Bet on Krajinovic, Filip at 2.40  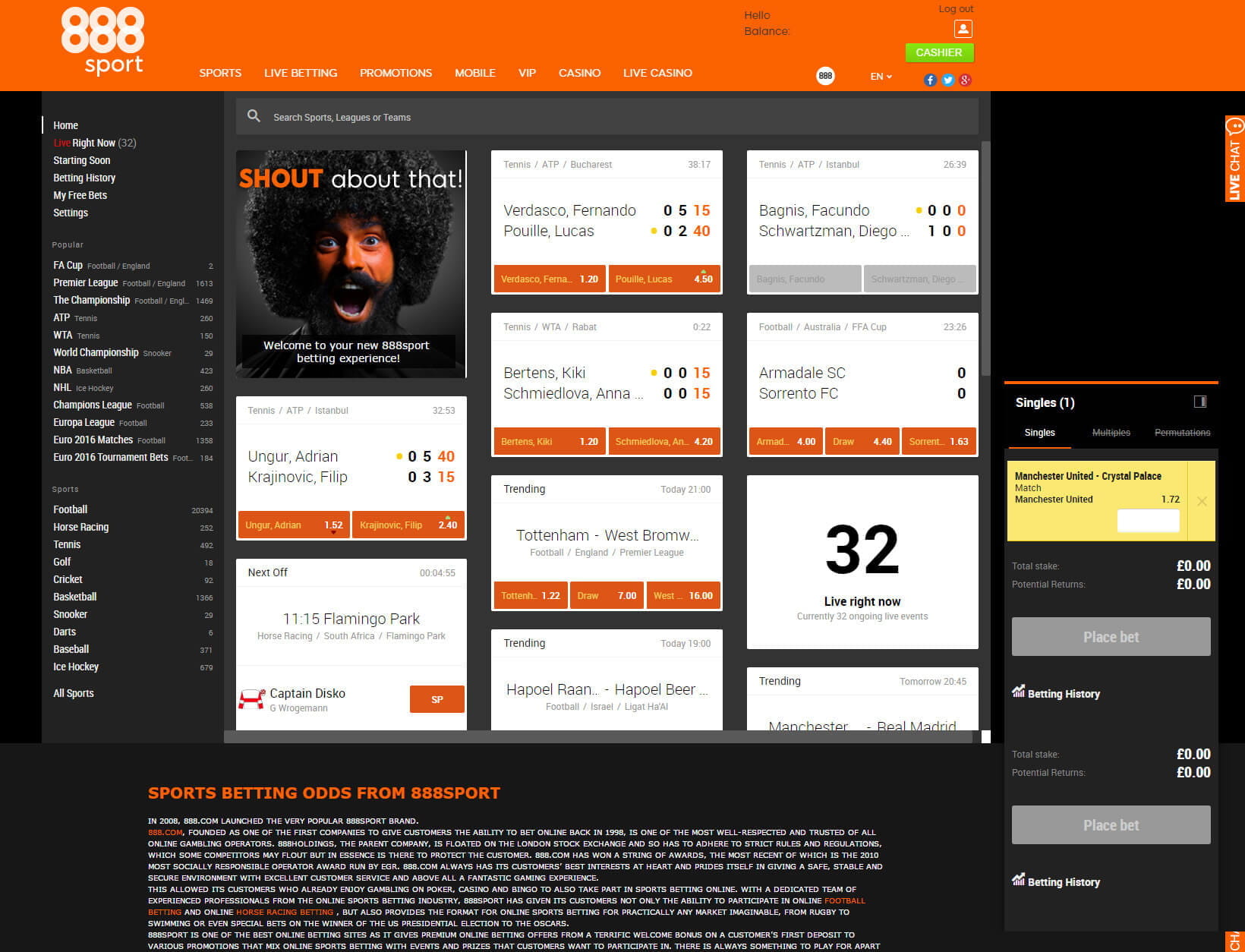(x=408, y=525)
